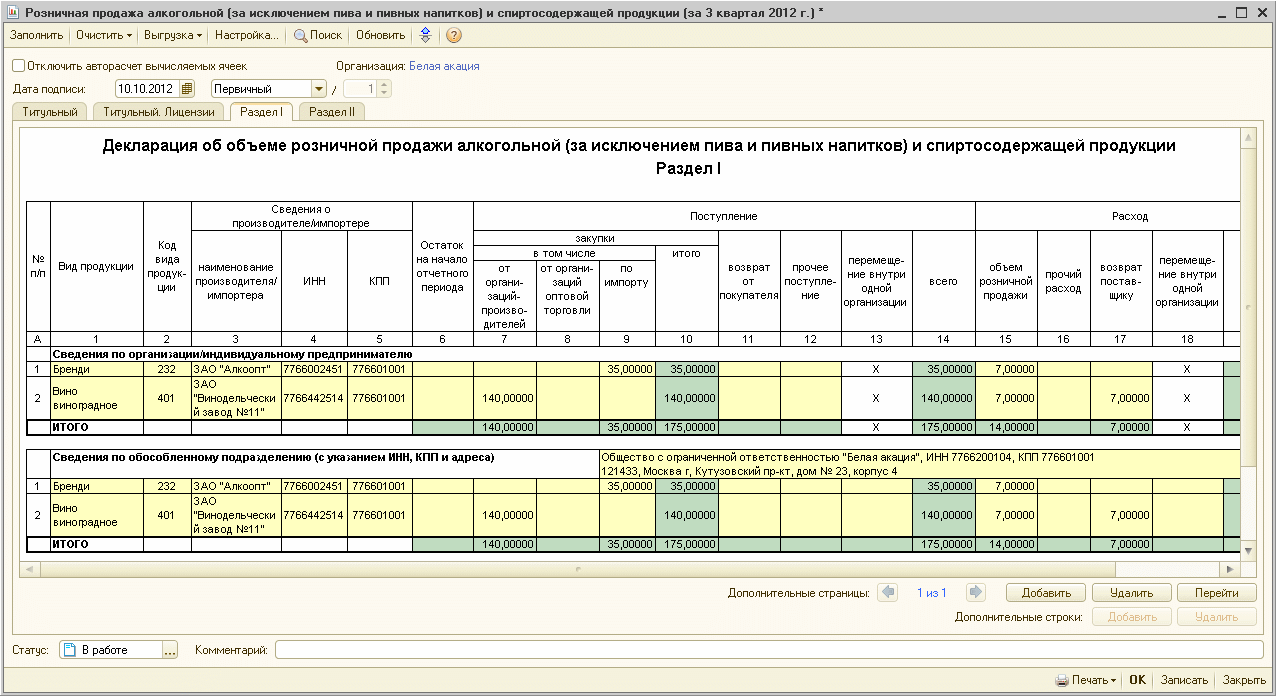Open the Первичный document type dropdown
The image size is (1276, 696).
[x=320, y=89]
